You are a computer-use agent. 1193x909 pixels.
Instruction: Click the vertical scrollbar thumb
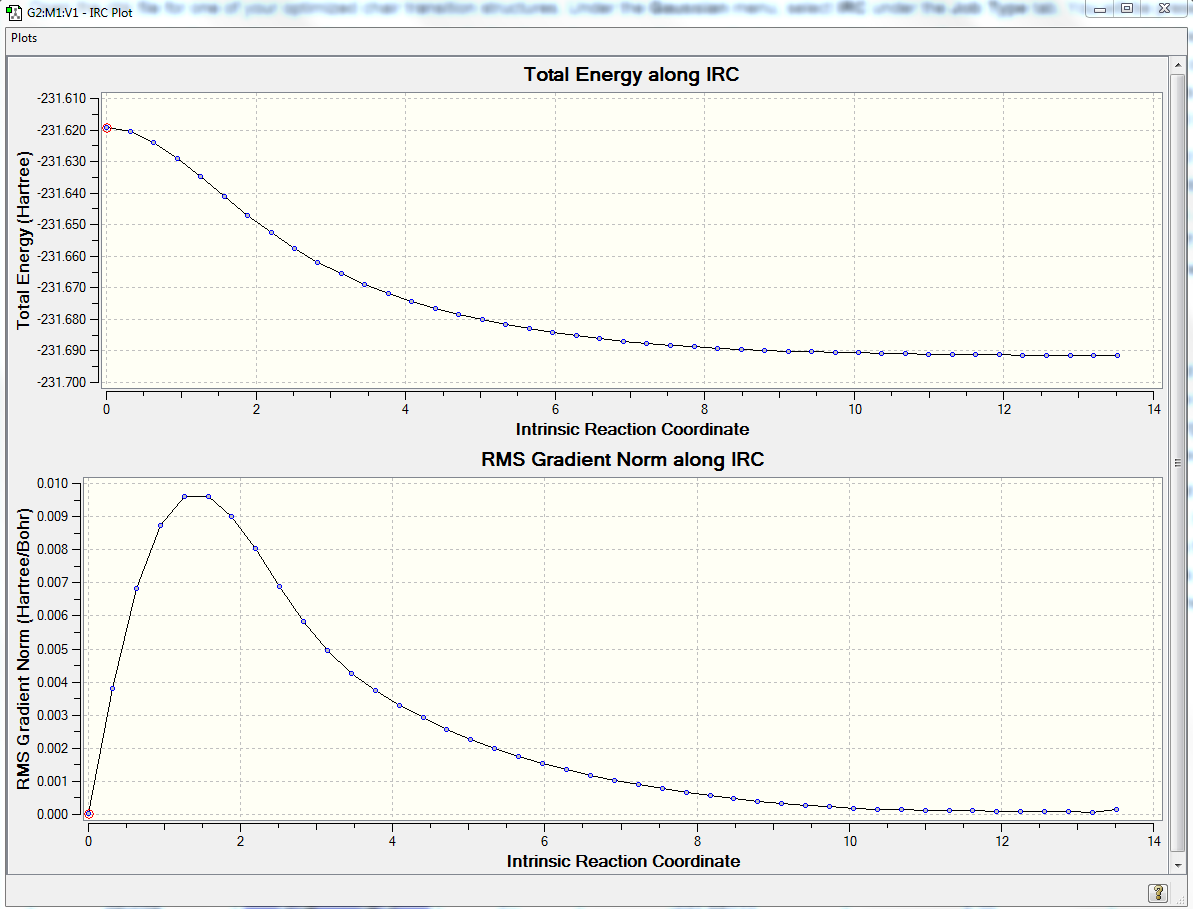[x=1177, y=462]
